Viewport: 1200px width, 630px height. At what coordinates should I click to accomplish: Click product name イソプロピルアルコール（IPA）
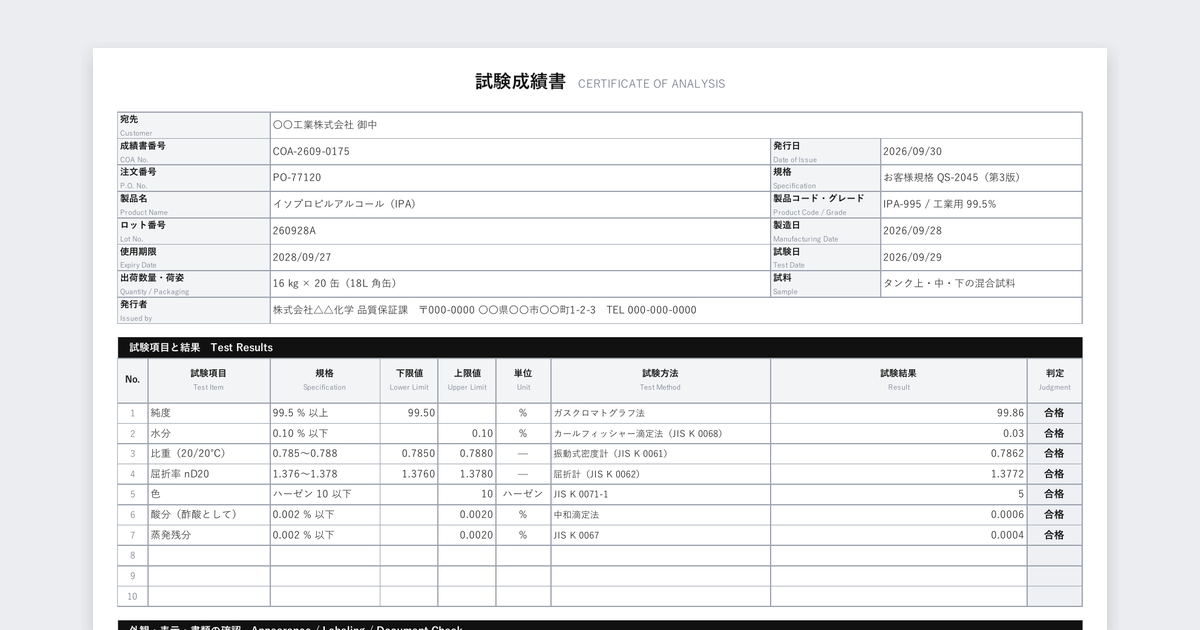coord(520,204)
